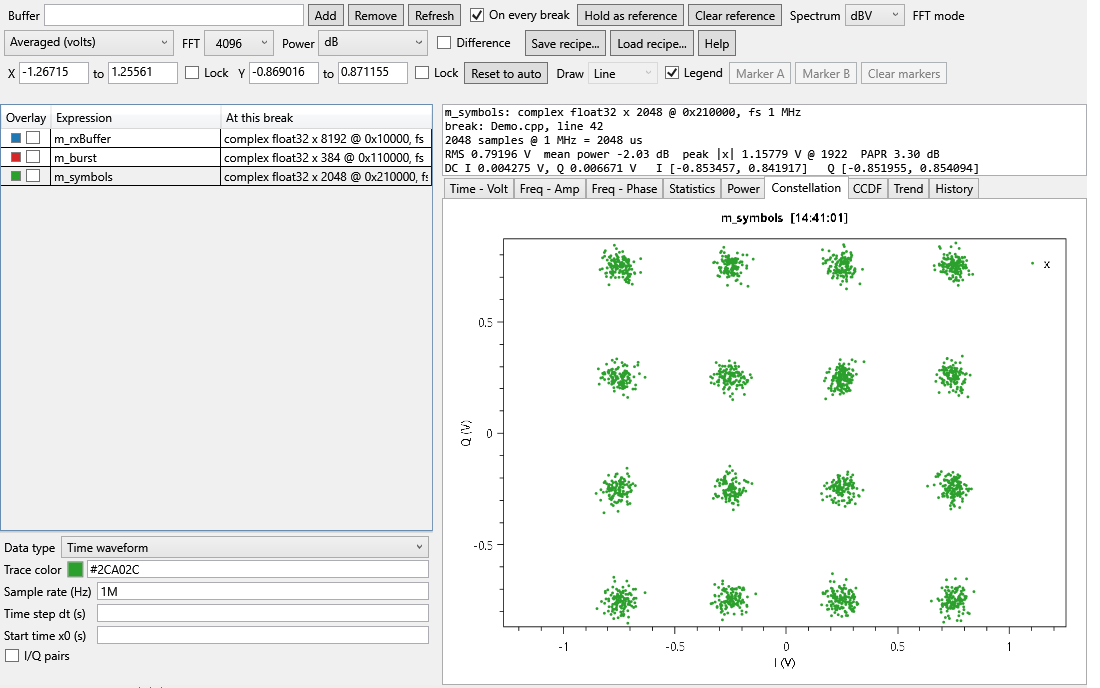Switch to the Freq - Phase tab

(624, 189)
